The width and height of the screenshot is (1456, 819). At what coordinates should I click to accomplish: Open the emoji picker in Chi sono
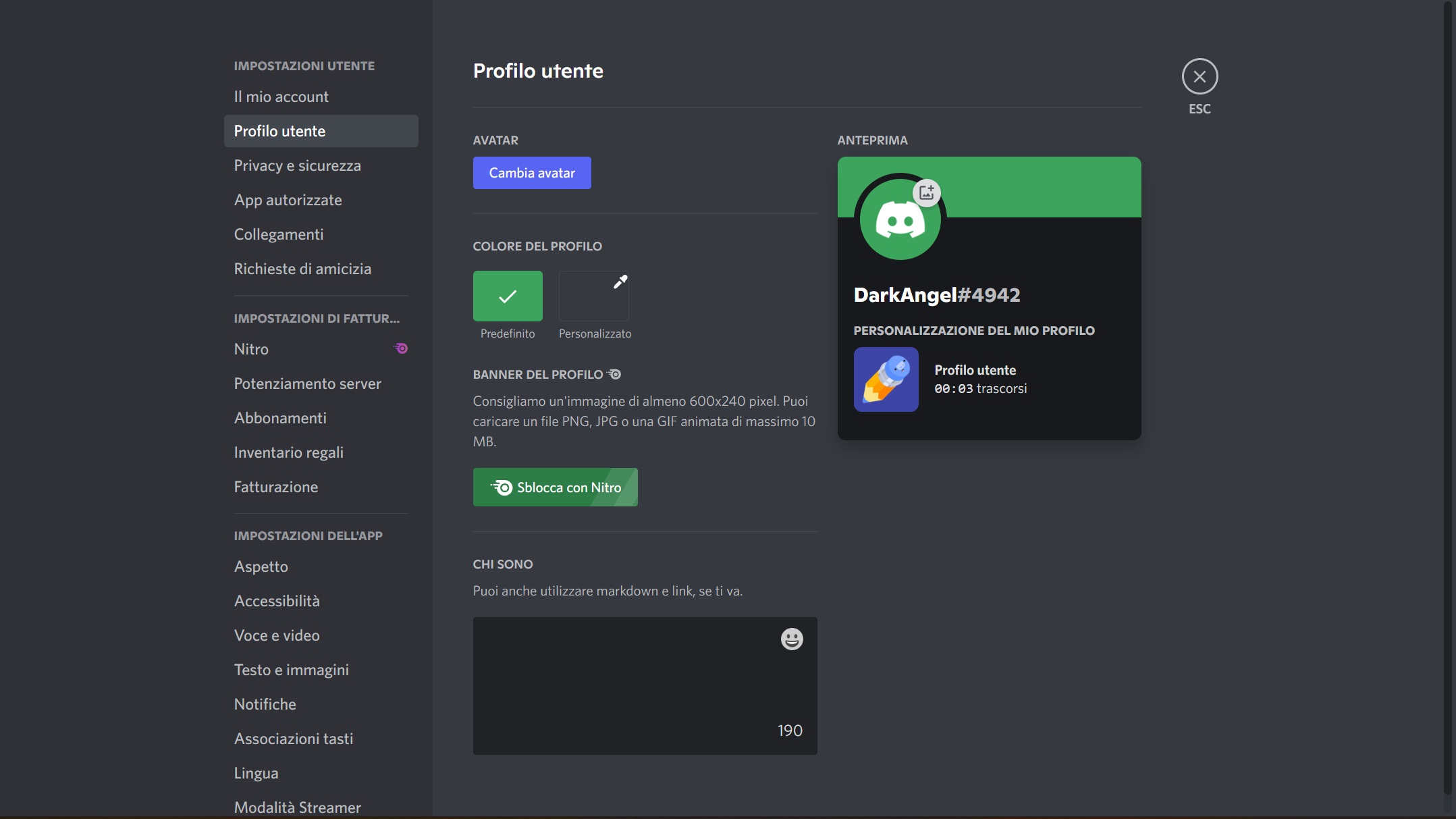[x=791, y=639]
